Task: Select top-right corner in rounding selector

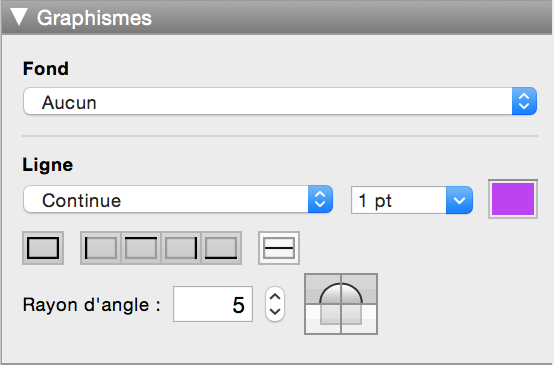Action: [359, 289]
